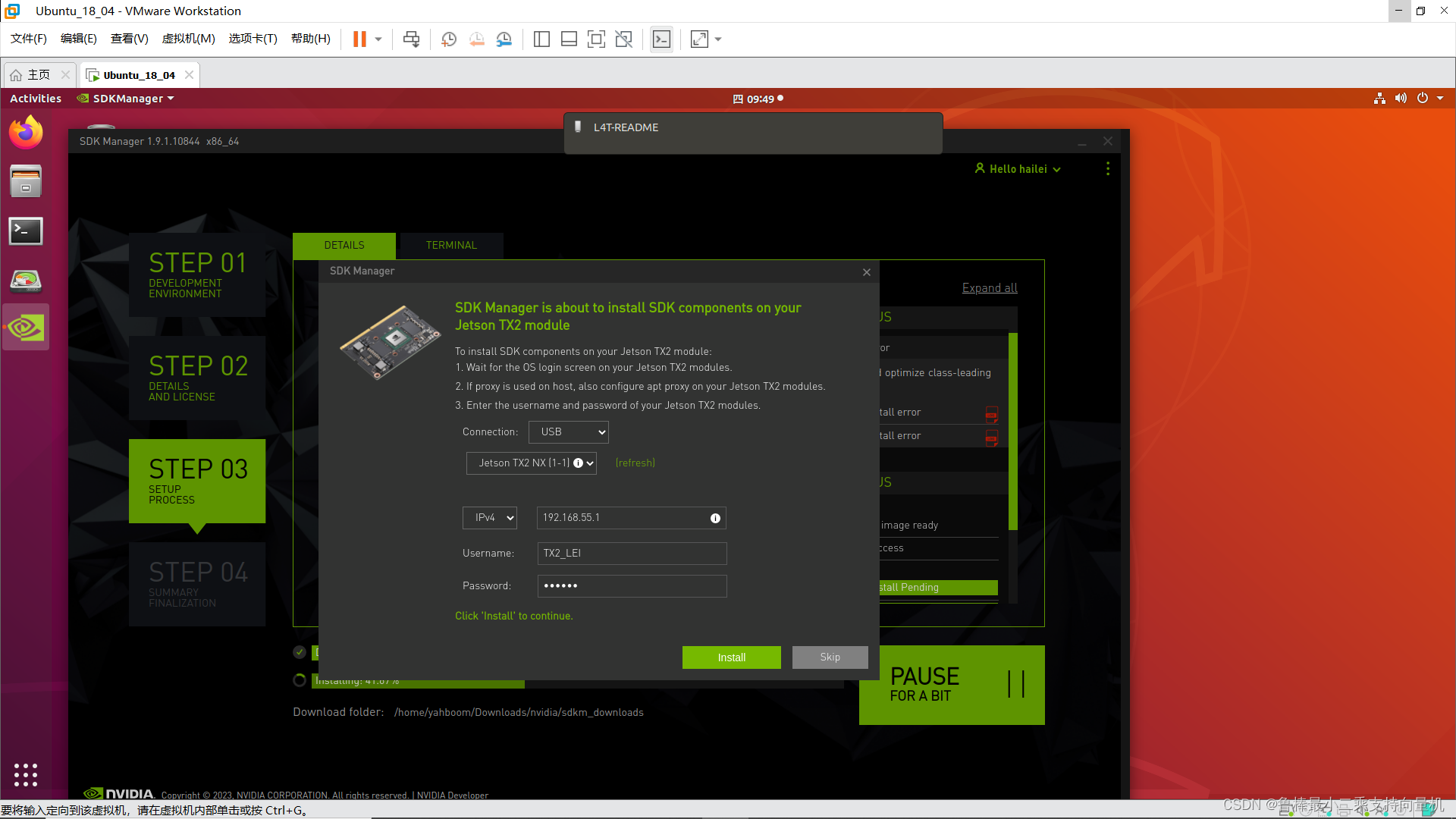Click the device info icon
This screenshot has width=1456, height=819.
[x=578, y=463]
